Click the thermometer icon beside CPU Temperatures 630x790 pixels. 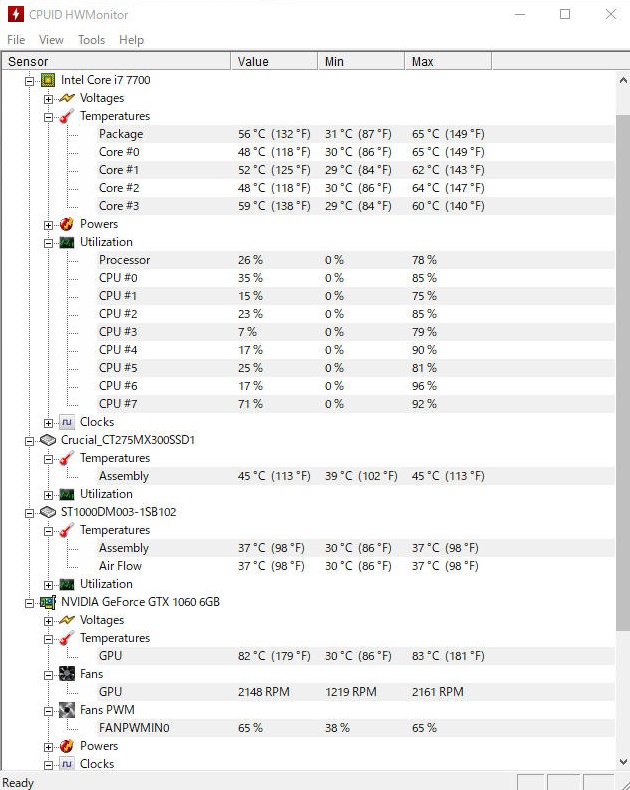[67, 116]
